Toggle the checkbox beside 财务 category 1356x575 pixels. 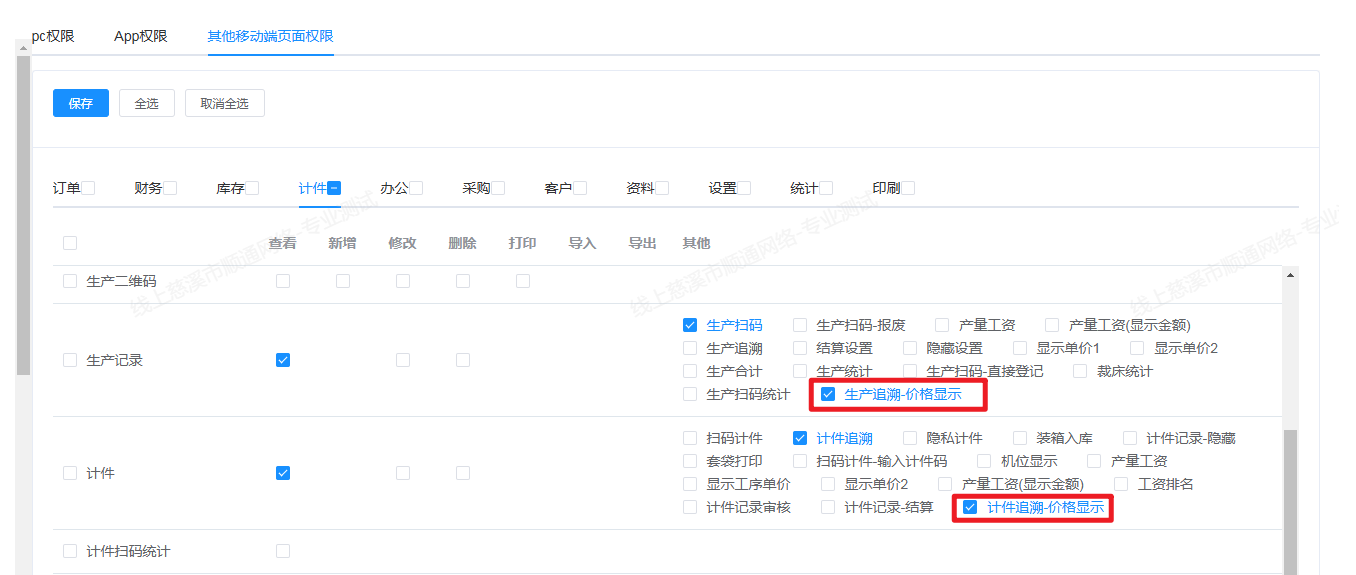pyautogui.click(x=170, y=188)
